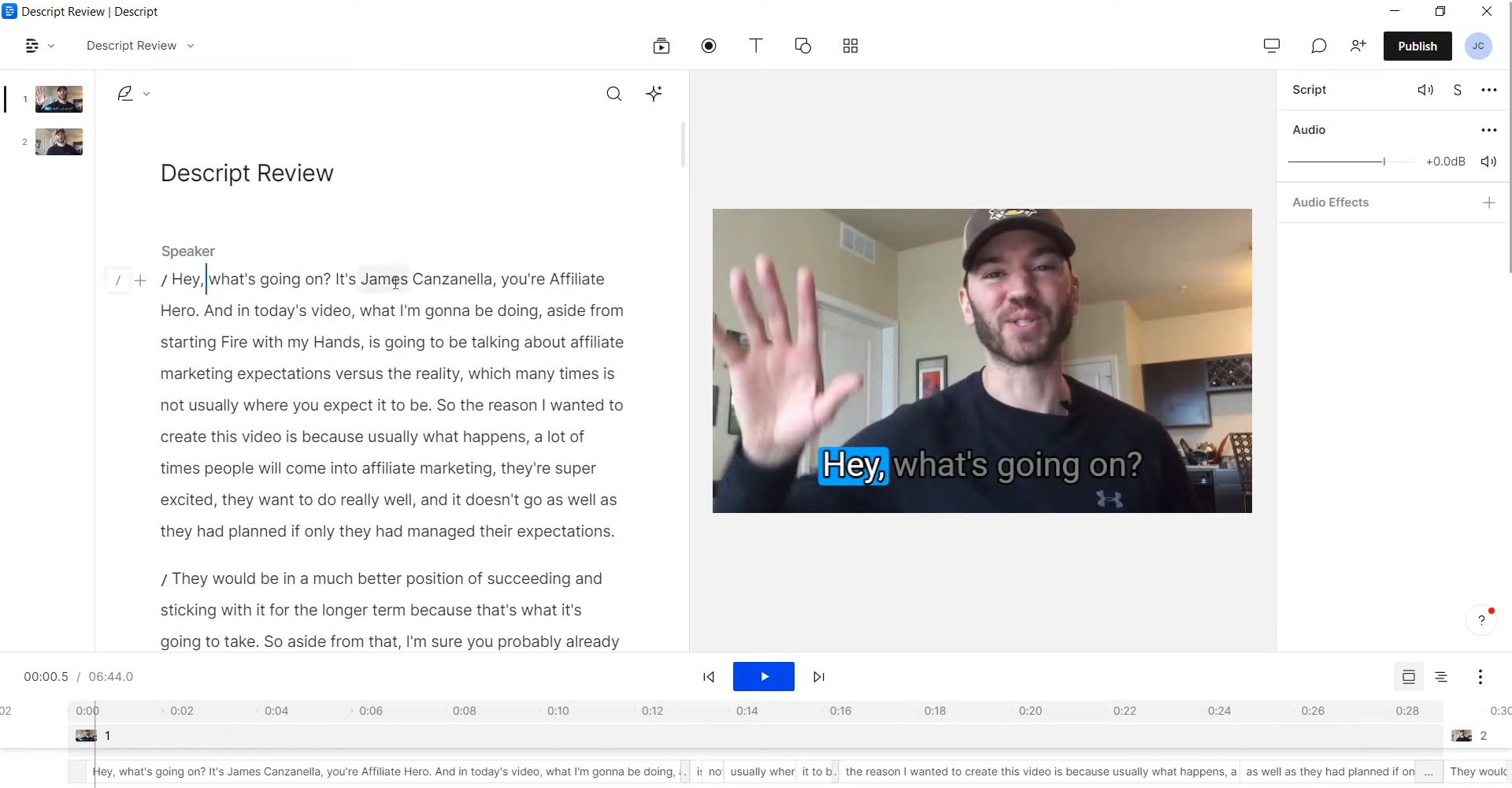1512x788 pixels.
Task: Click the 00:00.5 current time display
Action: tap(46, 677)
